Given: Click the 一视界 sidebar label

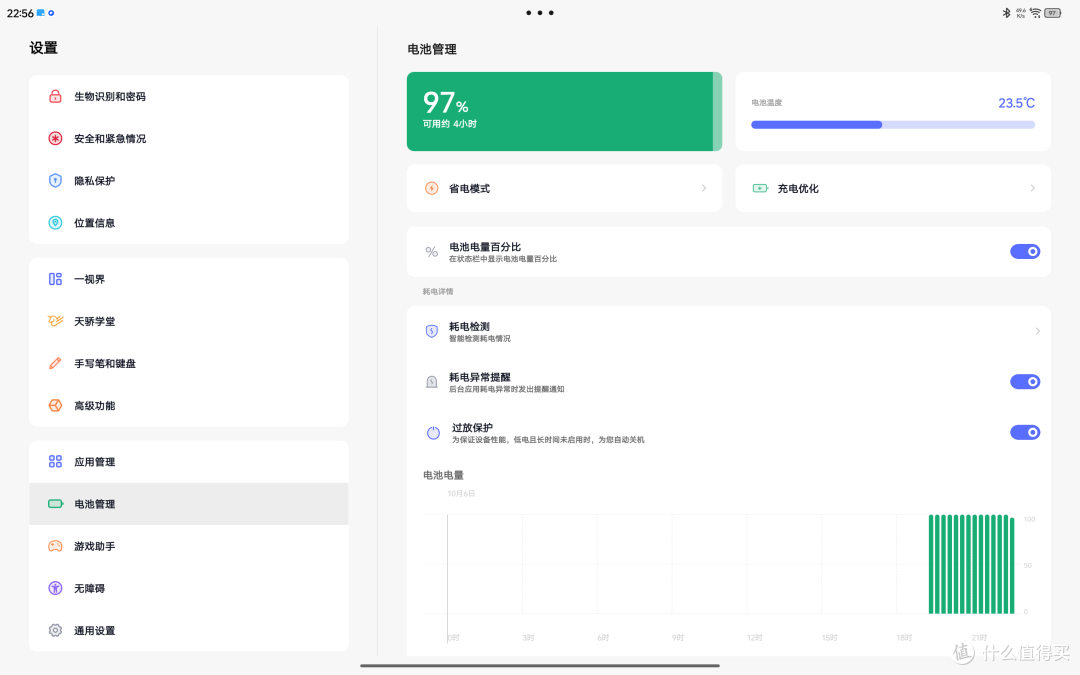Looking at the screenshot, I should 90,279.
